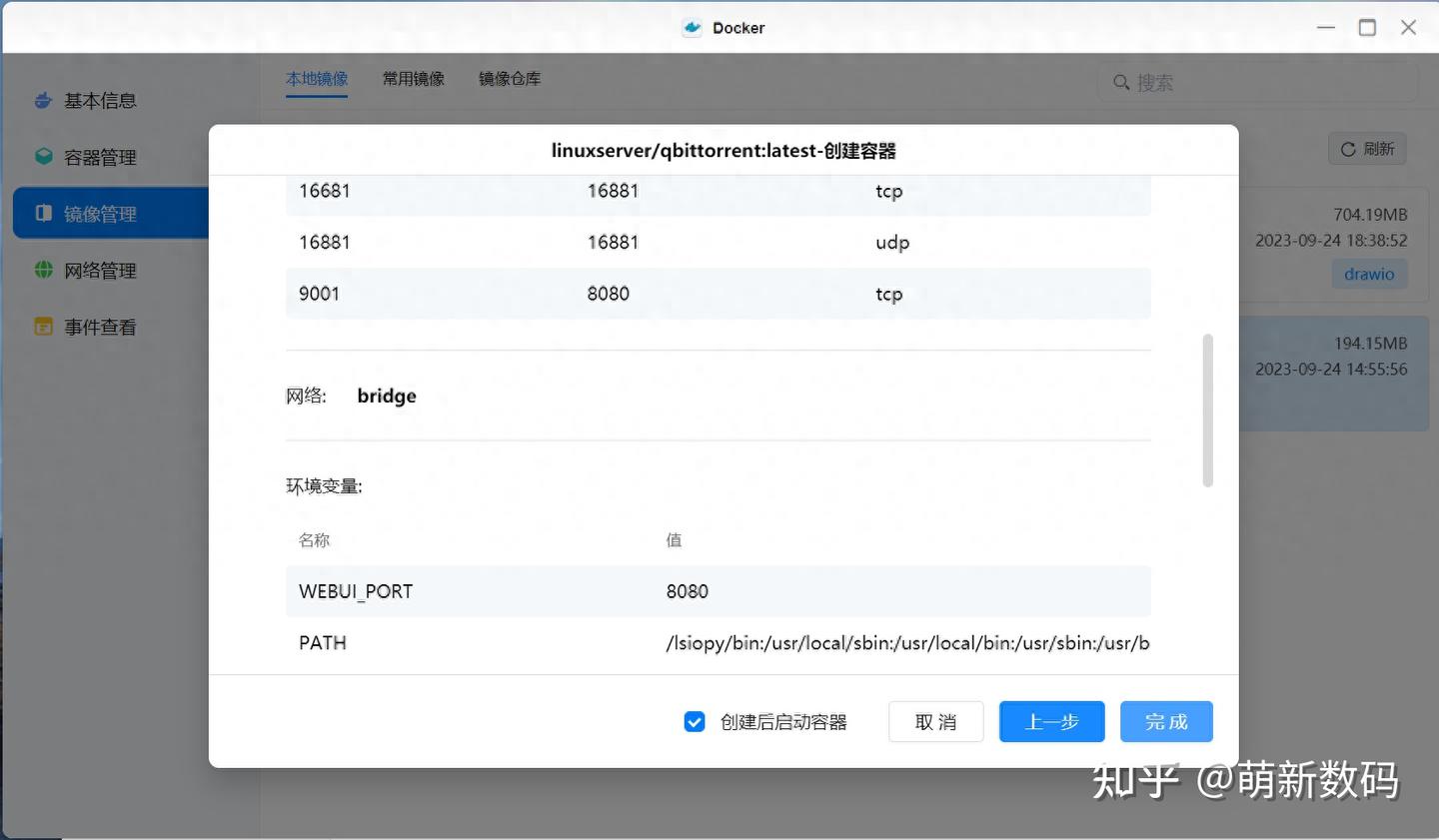Switch to the 常用镜像 tab
This screenshot has width=1439, height=840.
pos(414,78)
